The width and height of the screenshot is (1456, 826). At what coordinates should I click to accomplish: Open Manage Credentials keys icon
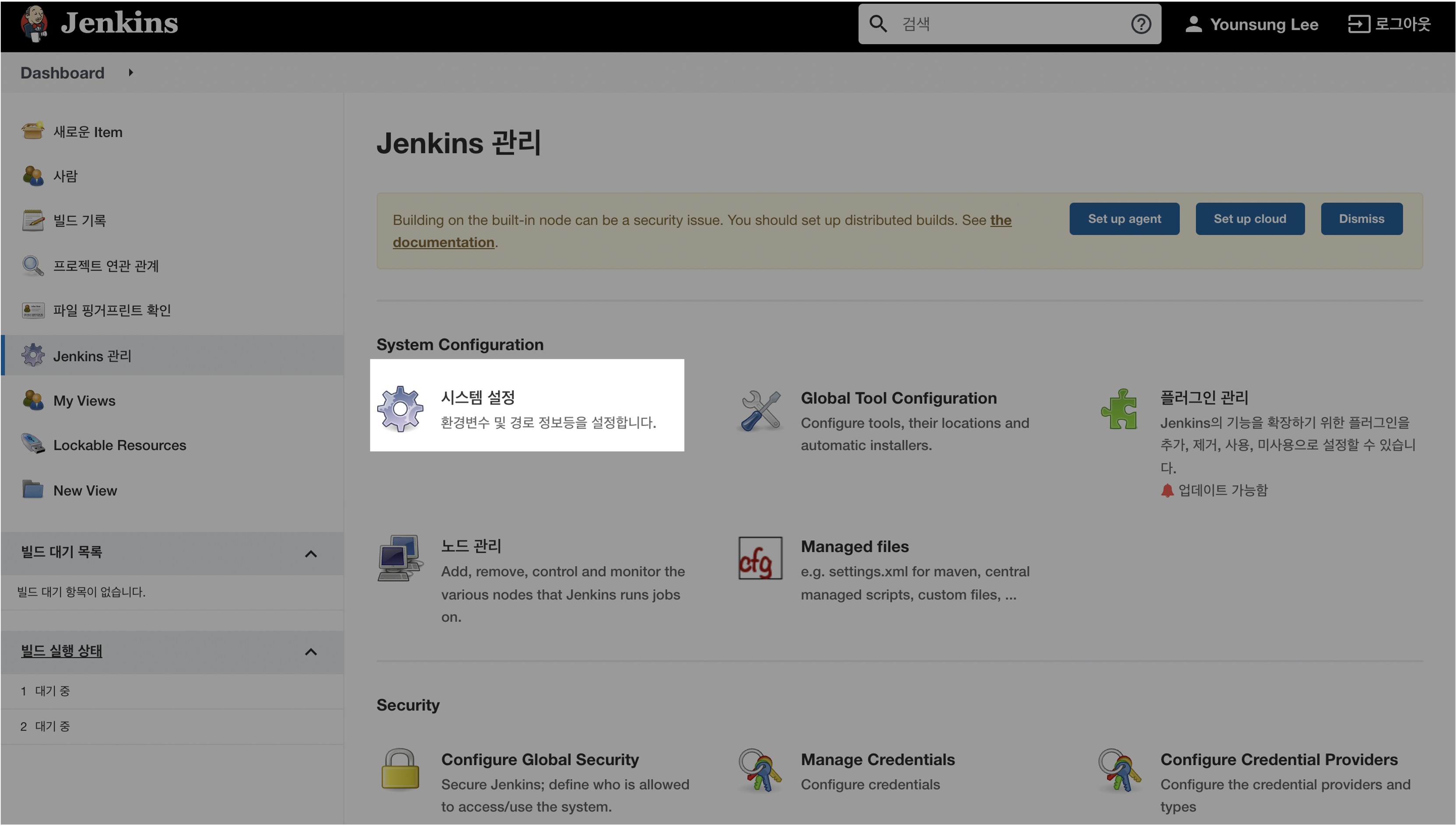(x=760, y=770)
